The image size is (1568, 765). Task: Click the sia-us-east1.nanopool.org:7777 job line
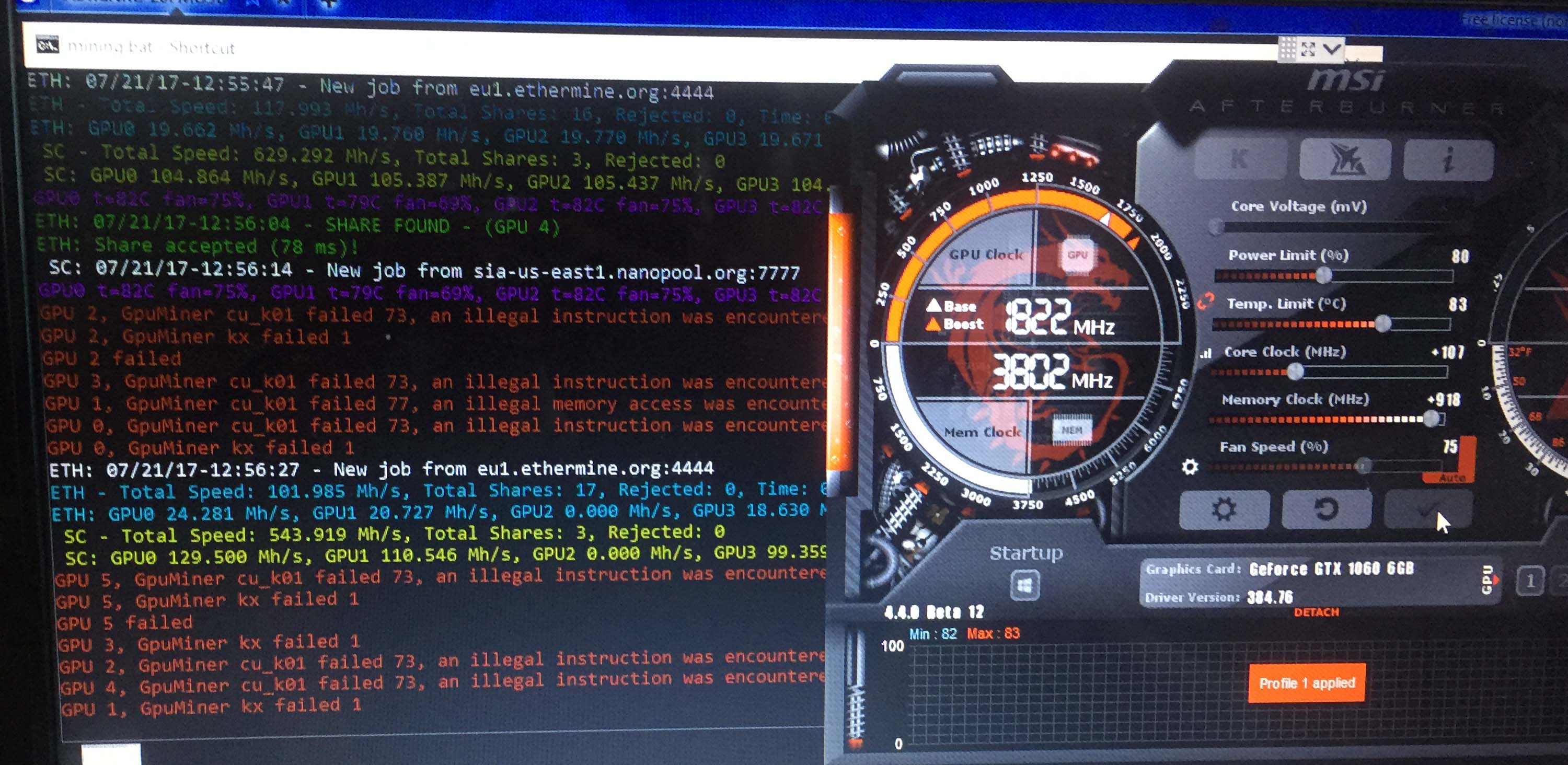point(424,270)
